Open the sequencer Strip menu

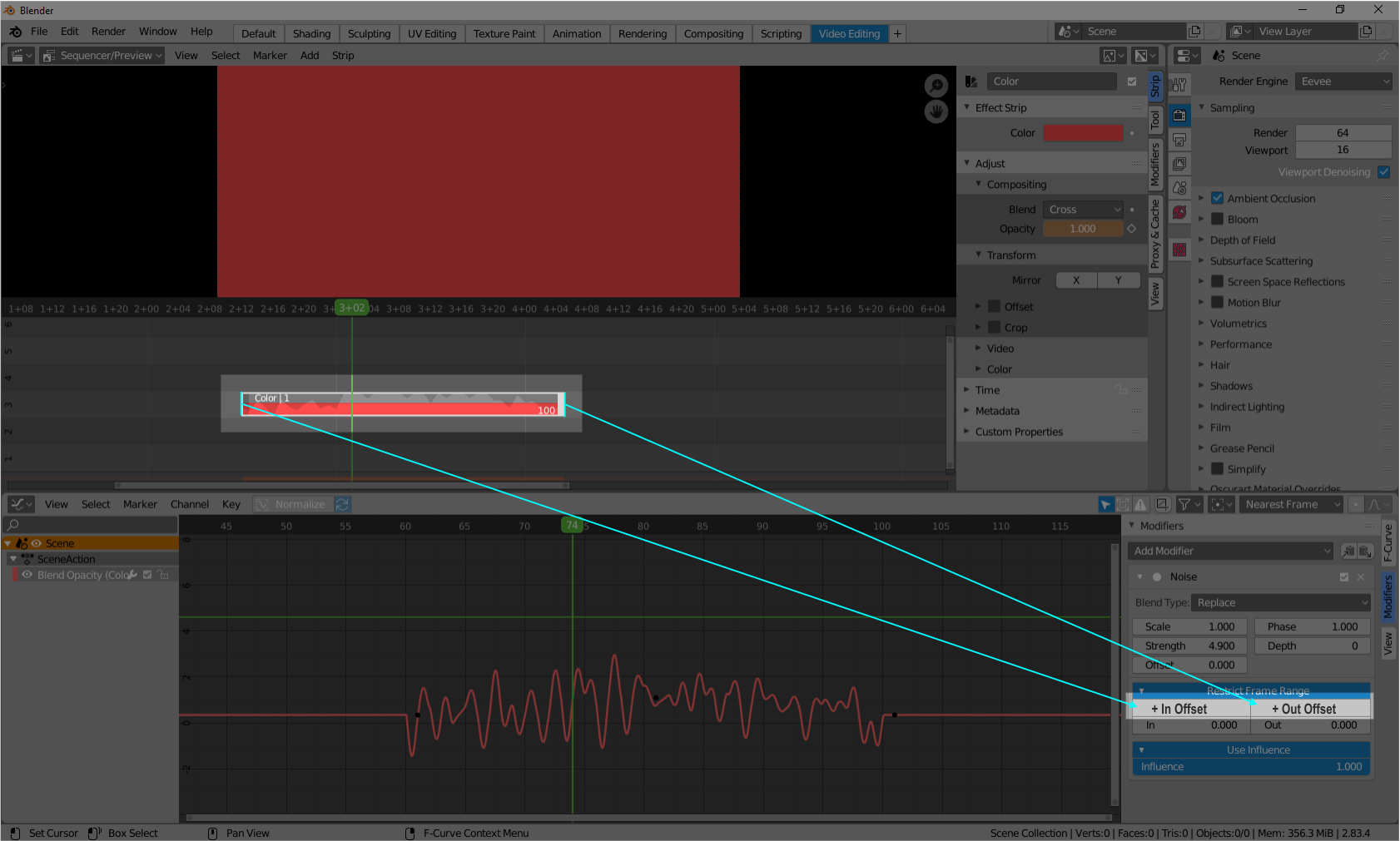(x=343, y=56)
